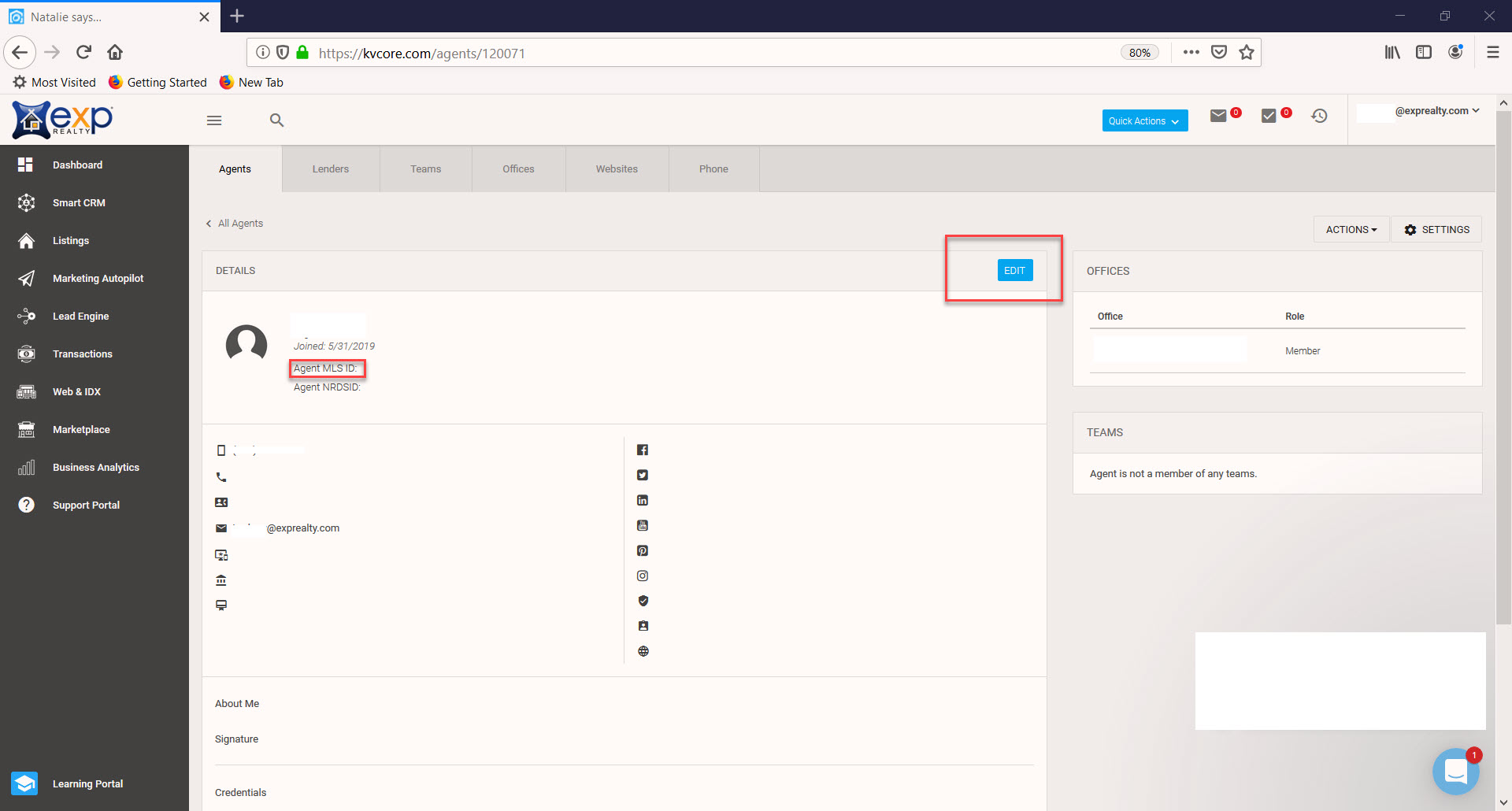This screenshot has height=811, width=1512.
Task: Open Support Portal in the sidebar
Action: click(x=94, y=505)
